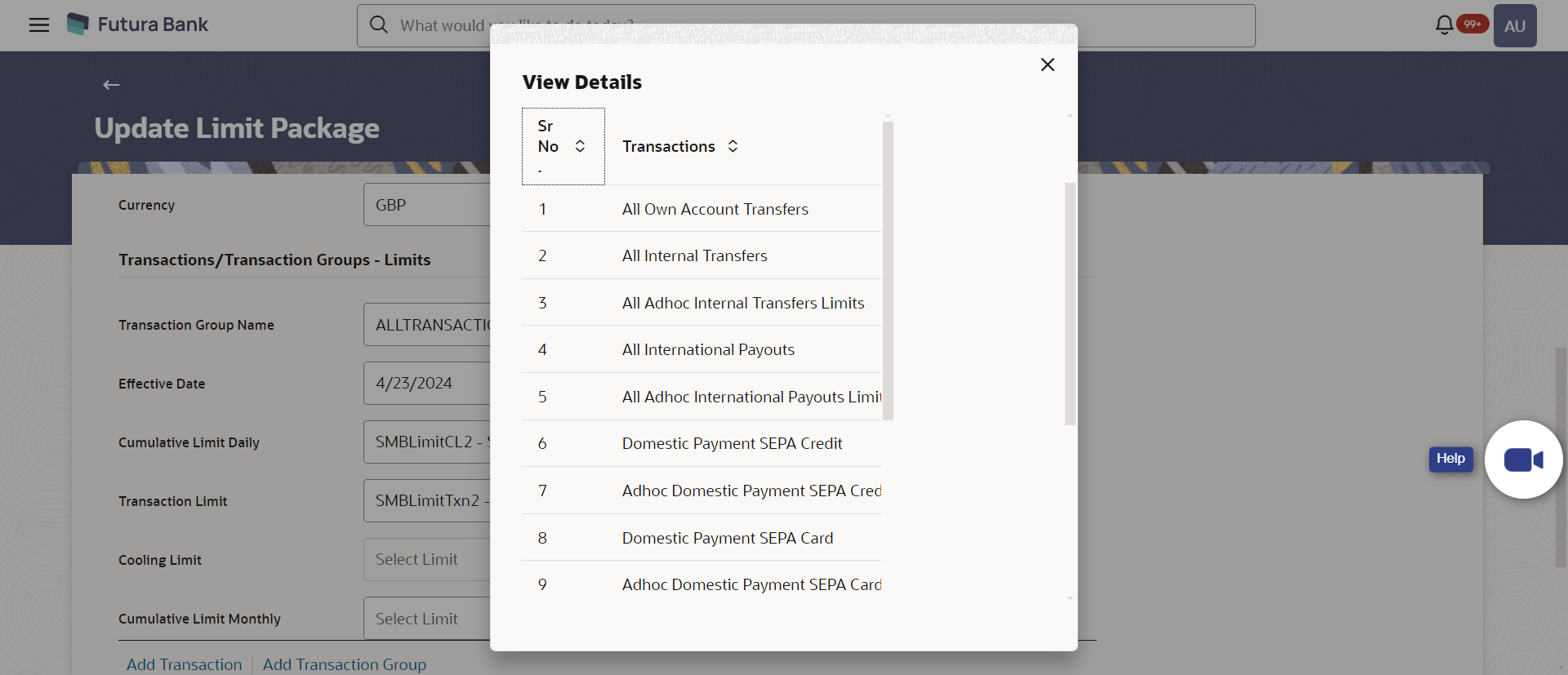This screenshot has width=1568, height=675.
Task: Open the Help button
Action: (x=1450, y=459)
